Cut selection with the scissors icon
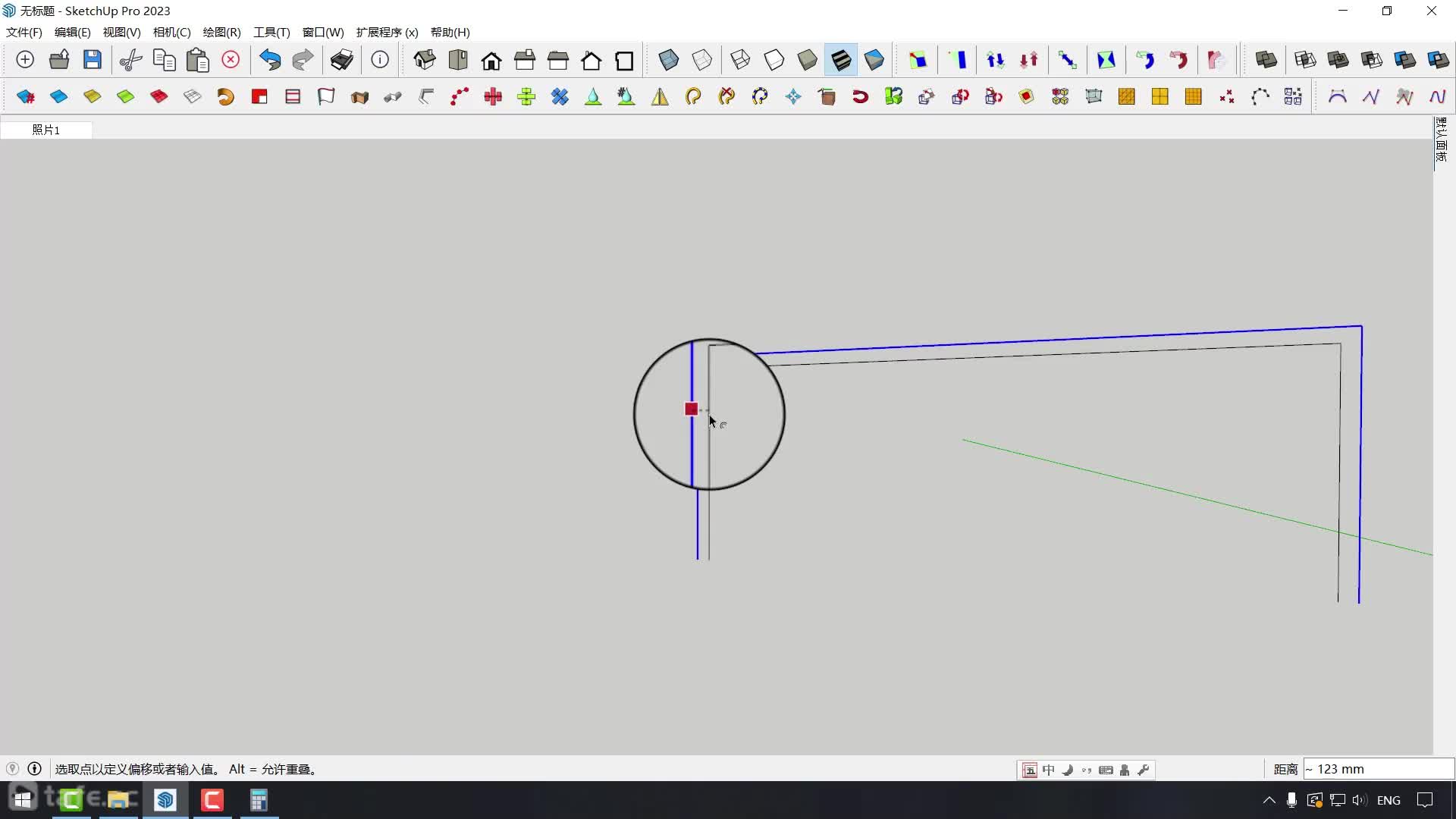Screen dimensions: 1456x819 coord(131,60)
